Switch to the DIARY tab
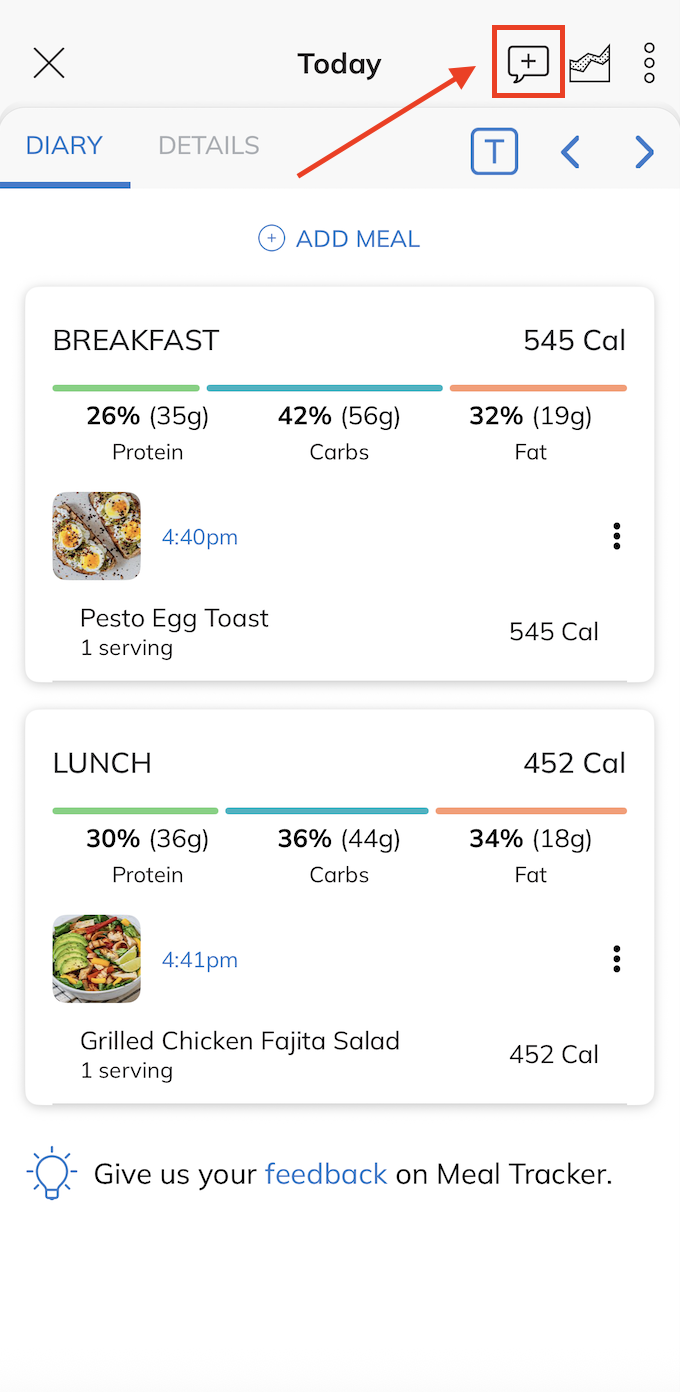This screenshot has height=1392, width=680. coord(64,146)
